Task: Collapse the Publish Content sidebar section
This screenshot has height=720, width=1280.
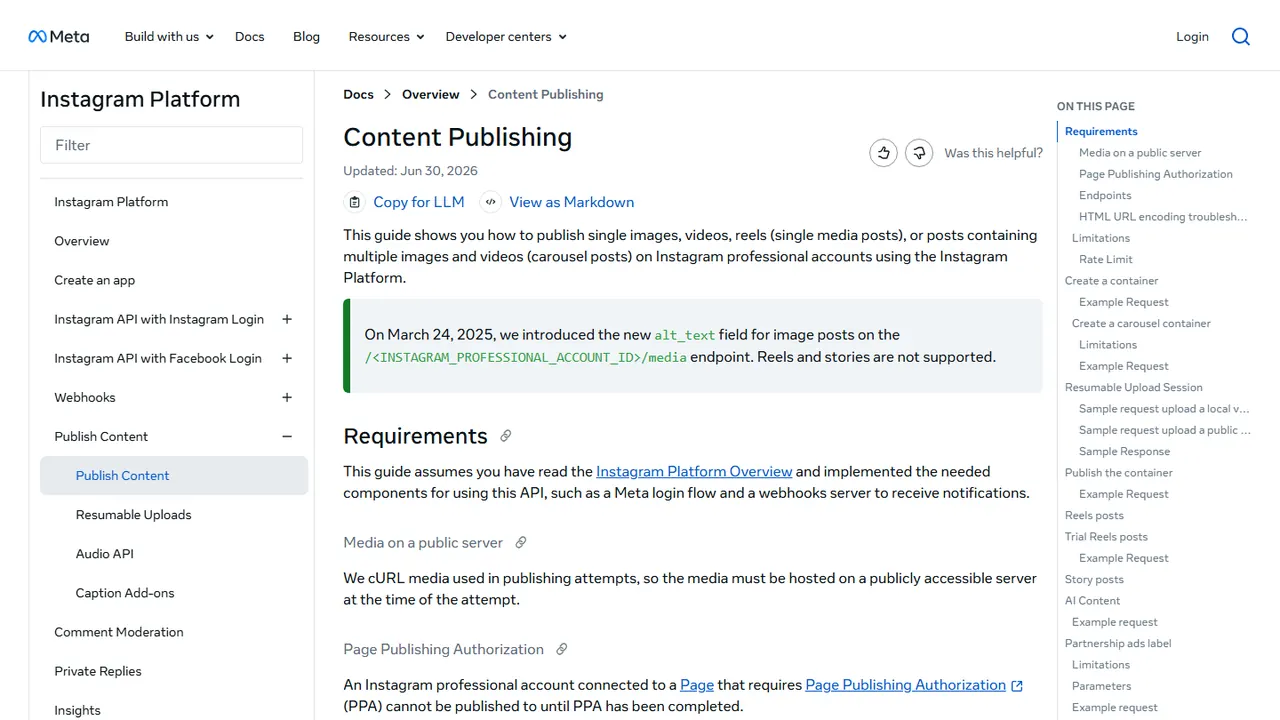Action: tap(287, 436)
